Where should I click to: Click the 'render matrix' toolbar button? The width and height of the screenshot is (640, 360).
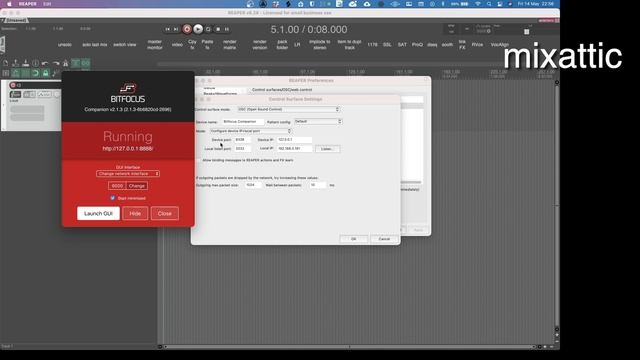click(x=230, y=44)
